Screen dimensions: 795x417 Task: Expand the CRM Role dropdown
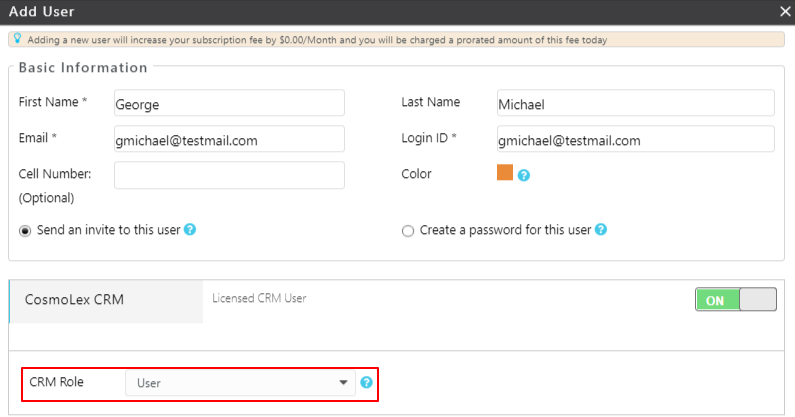pyautogui.click(x=240, y=383)
